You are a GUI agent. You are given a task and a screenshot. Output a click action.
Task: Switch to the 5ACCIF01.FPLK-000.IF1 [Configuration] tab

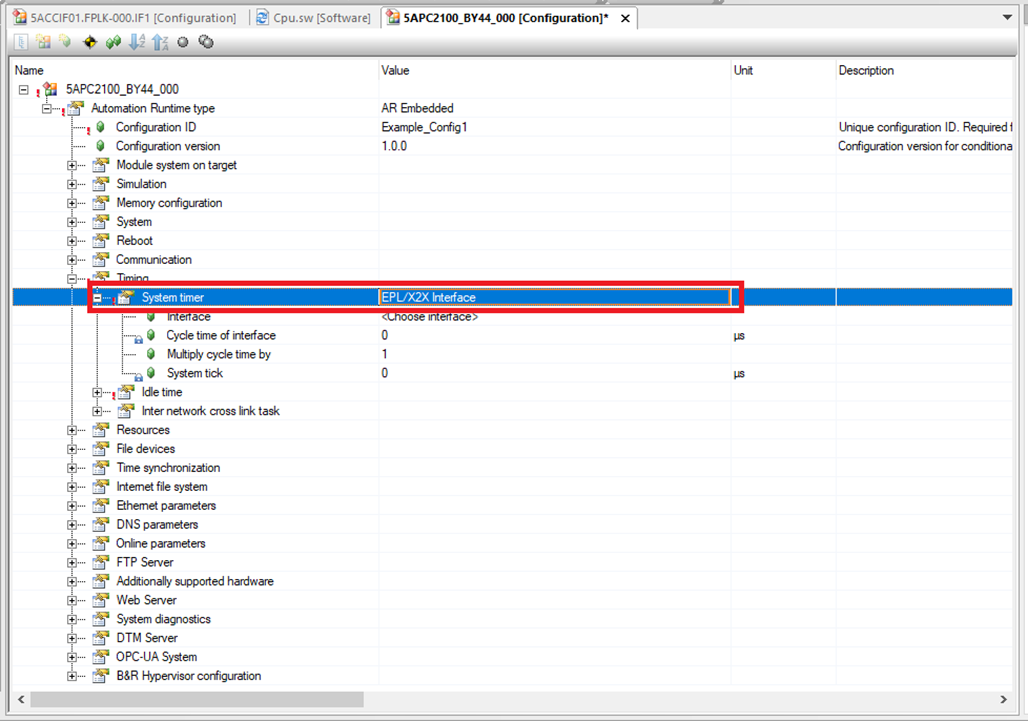(x=125, y=18)
